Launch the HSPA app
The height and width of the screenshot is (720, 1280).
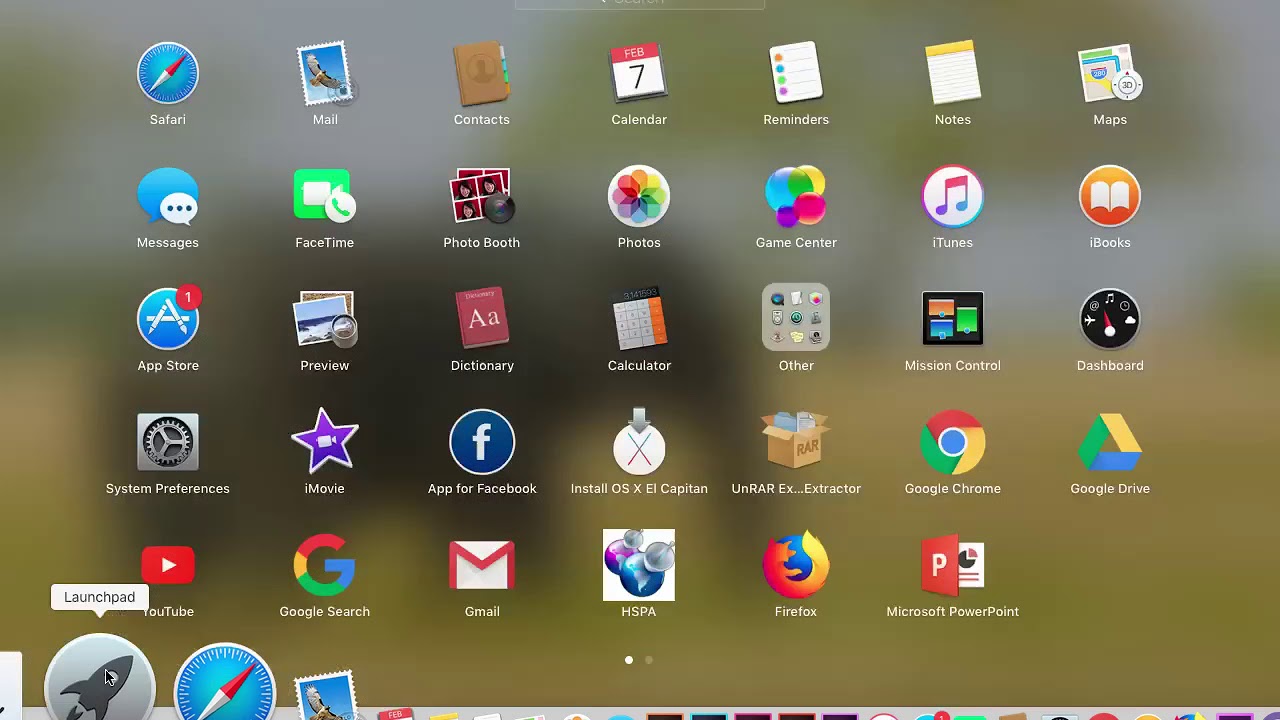pyautogui.click(x=639, y=566)
